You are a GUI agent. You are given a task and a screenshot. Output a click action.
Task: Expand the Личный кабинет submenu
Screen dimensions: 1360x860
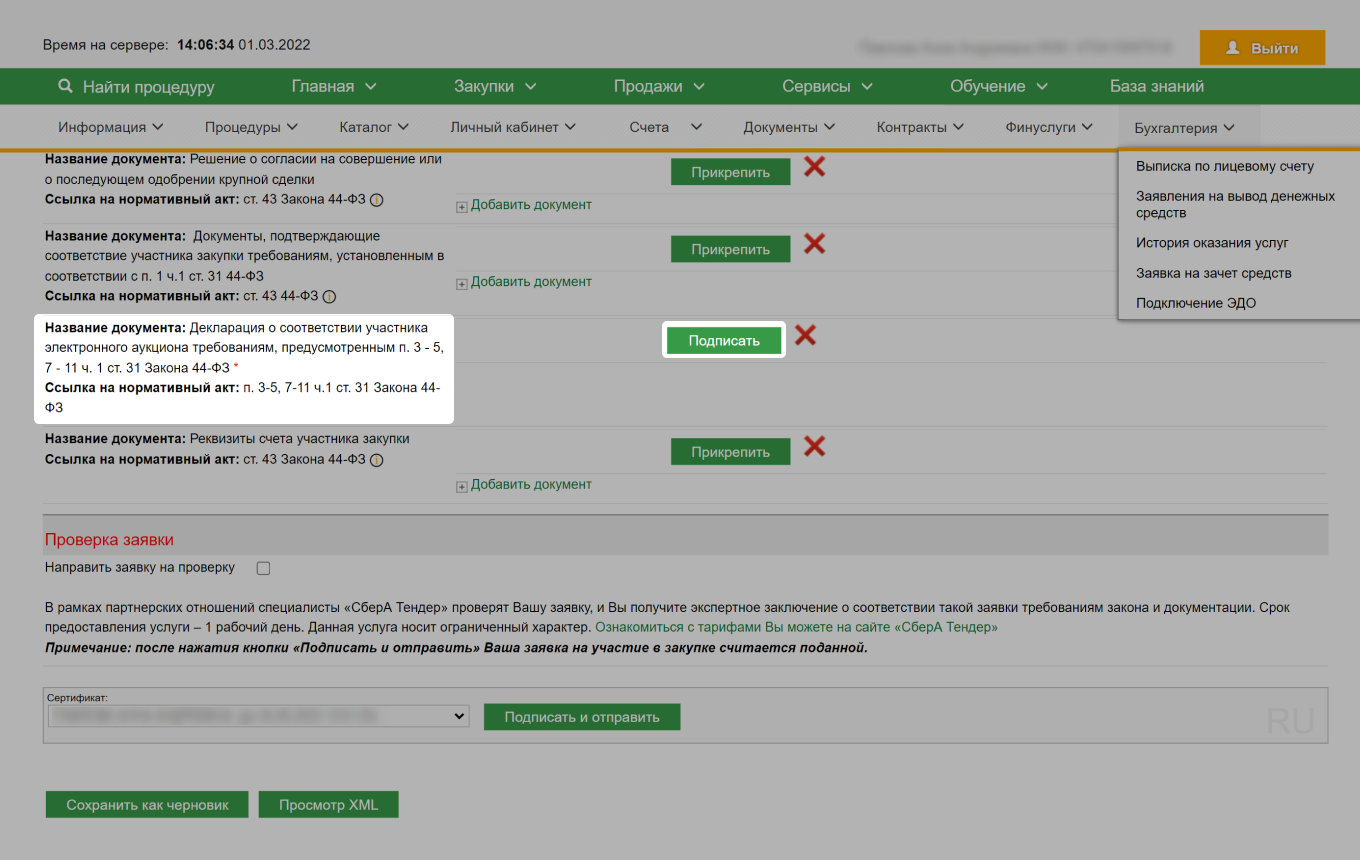(512, 127)
